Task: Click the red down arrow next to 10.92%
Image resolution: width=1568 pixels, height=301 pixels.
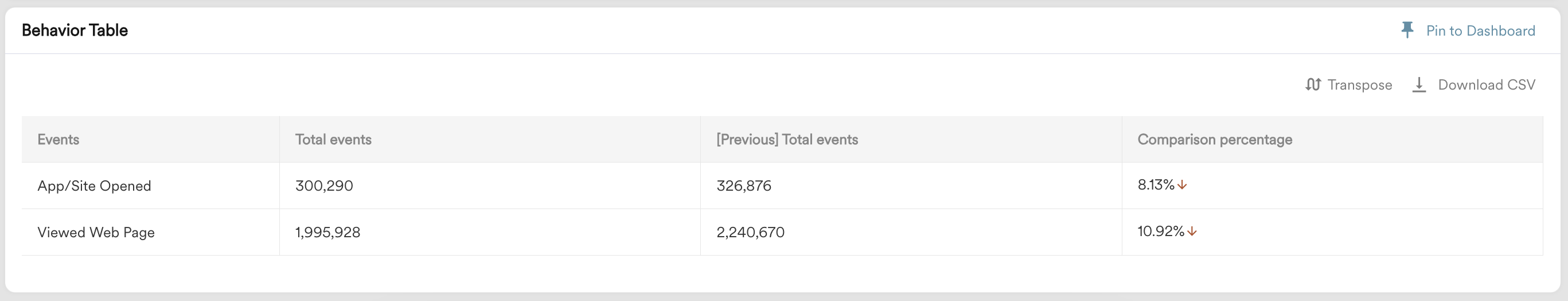Action: coord(1192,231)
